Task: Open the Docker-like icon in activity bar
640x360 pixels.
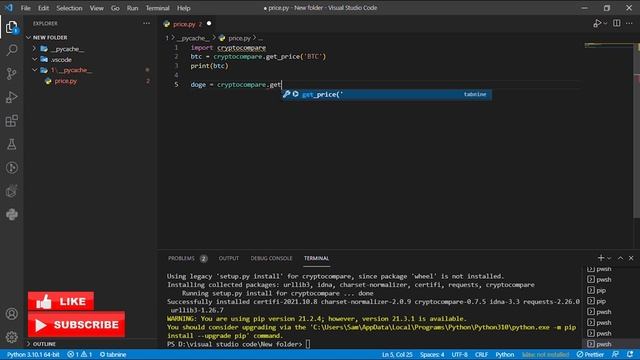Action: click(11, 191)
